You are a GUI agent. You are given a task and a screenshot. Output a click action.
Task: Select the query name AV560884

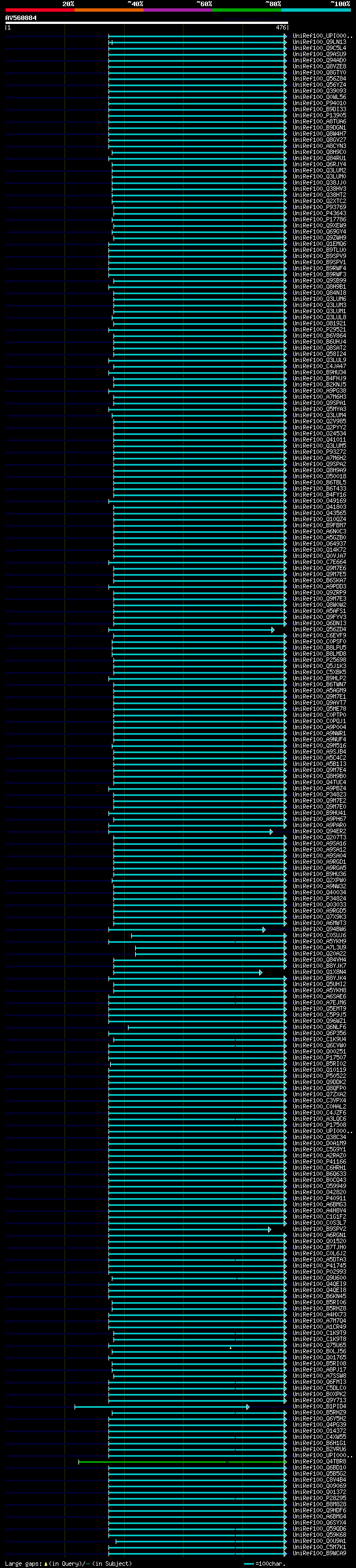pyautogui.click(x=21, y=18)
